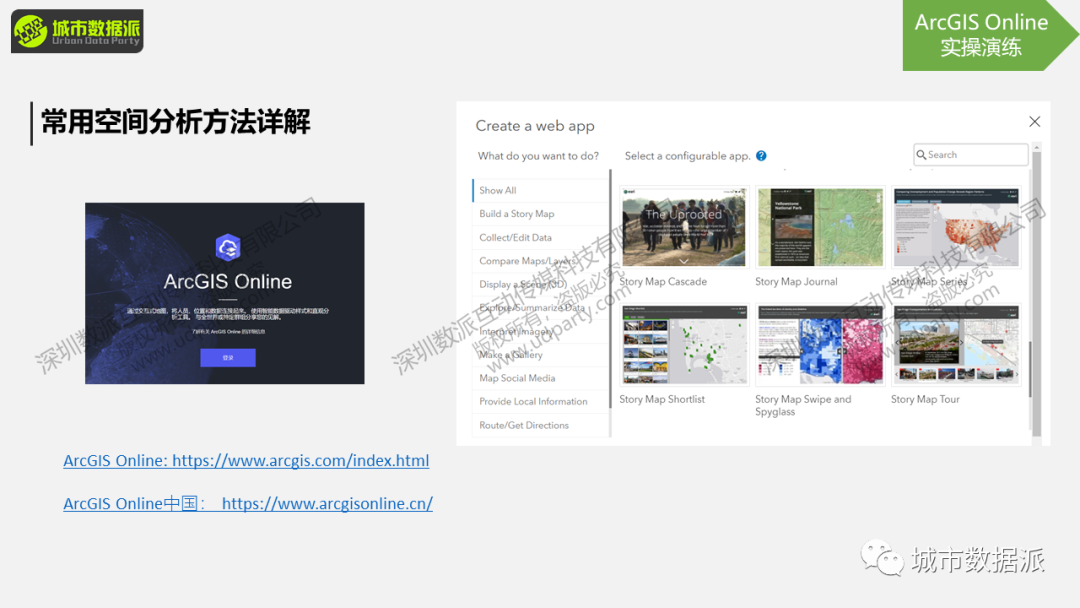Close the Create a web app dialog
This screenshot has height=608, width=1080.
(x=1034, y=122)
